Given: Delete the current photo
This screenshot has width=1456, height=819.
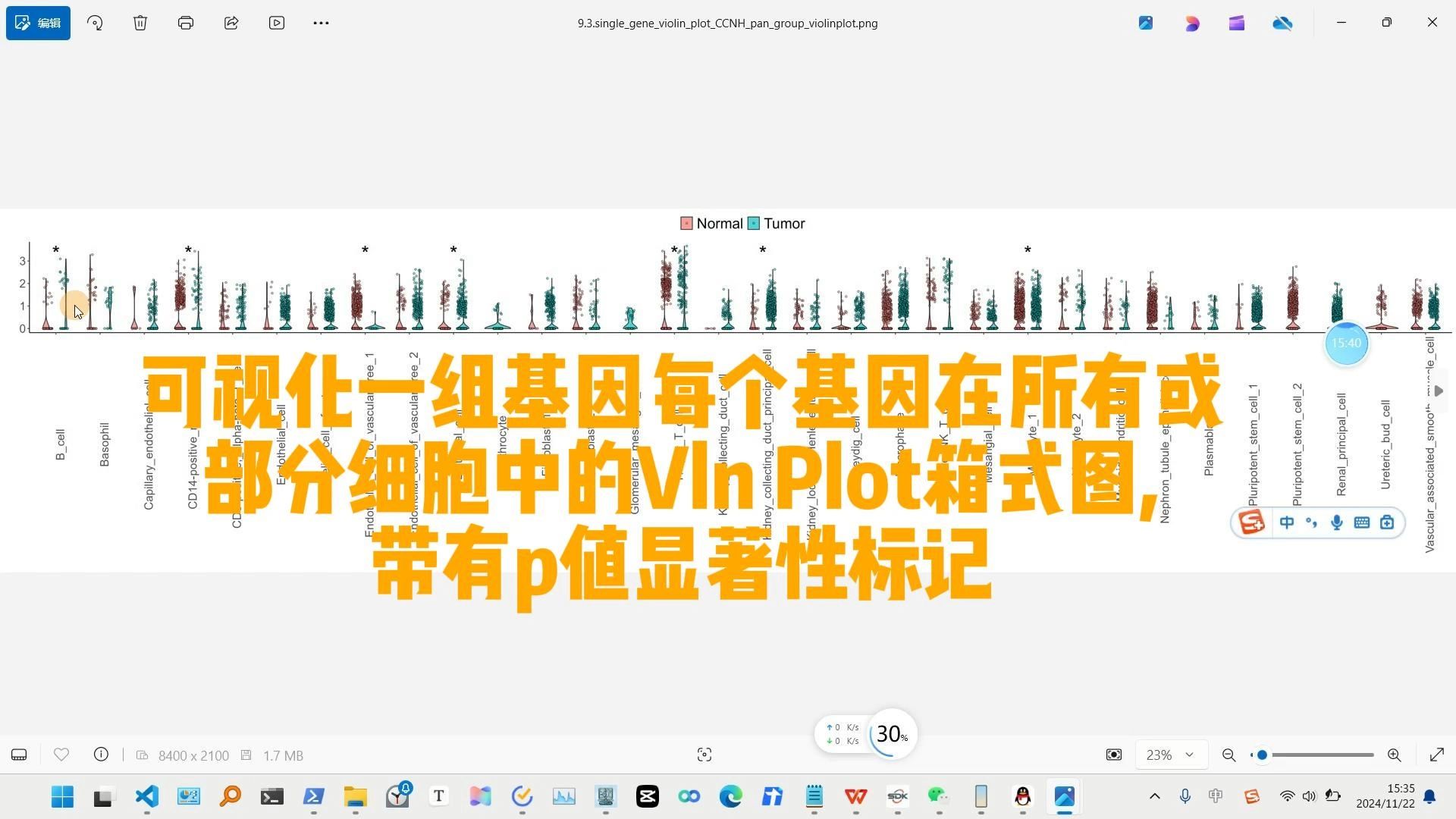Looking at the screenshot, I should click(x=140, y=23).
